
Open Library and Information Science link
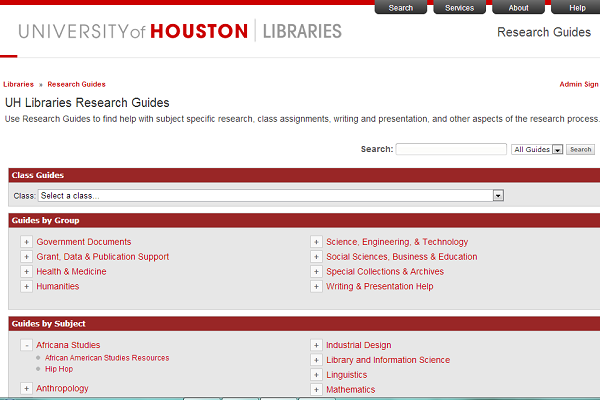388,360
